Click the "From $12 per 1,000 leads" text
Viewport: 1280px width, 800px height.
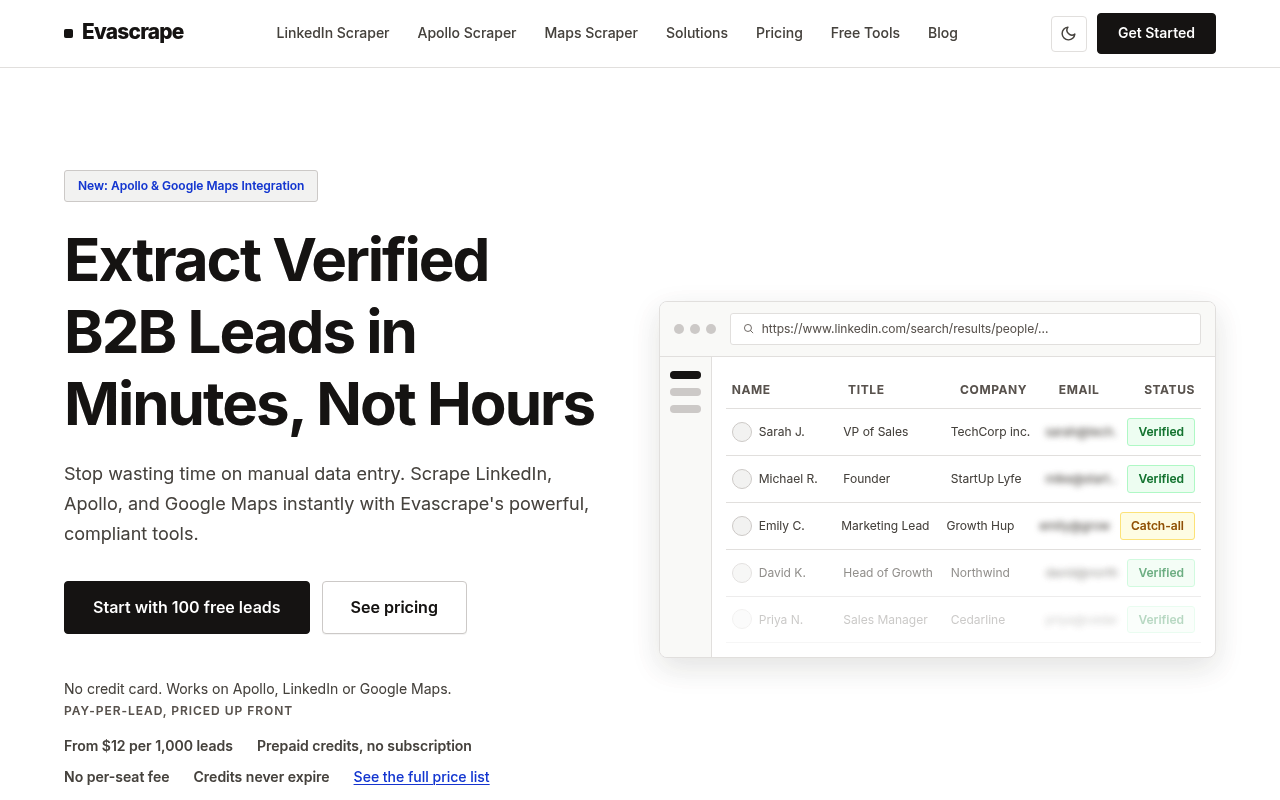pyautogui.click(x=148, y=746)
